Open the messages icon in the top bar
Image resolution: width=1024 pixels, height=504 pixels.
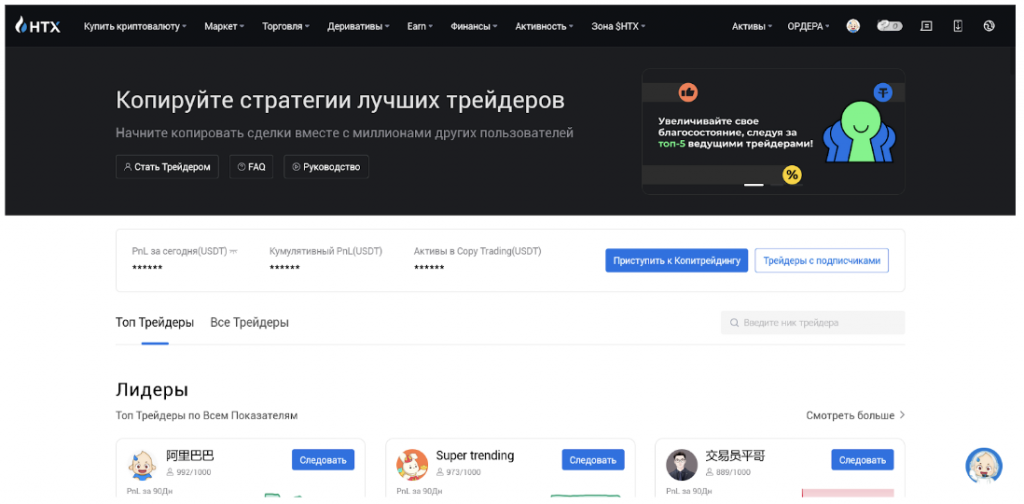coord(926,26)
